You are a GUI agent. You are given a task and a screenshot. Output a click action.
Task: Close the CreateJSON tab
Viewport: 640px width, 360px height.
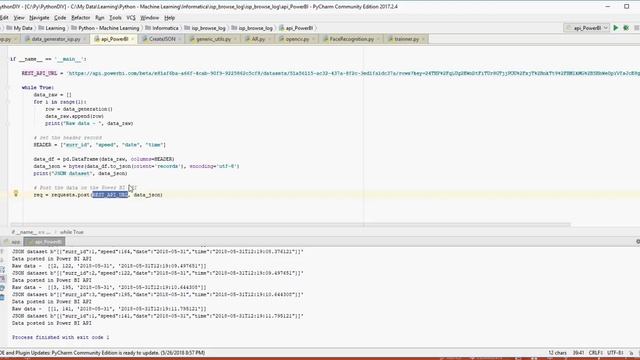coord(180,39)
